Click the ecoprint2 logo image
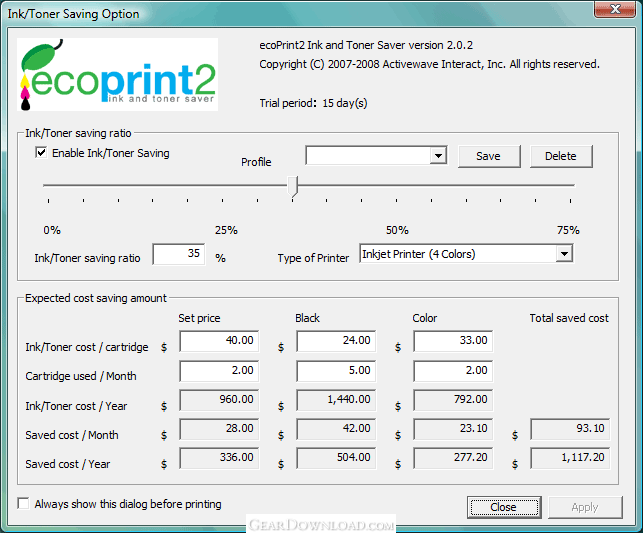The height and width of the screenshot is (533, 643). coord(117,74)
